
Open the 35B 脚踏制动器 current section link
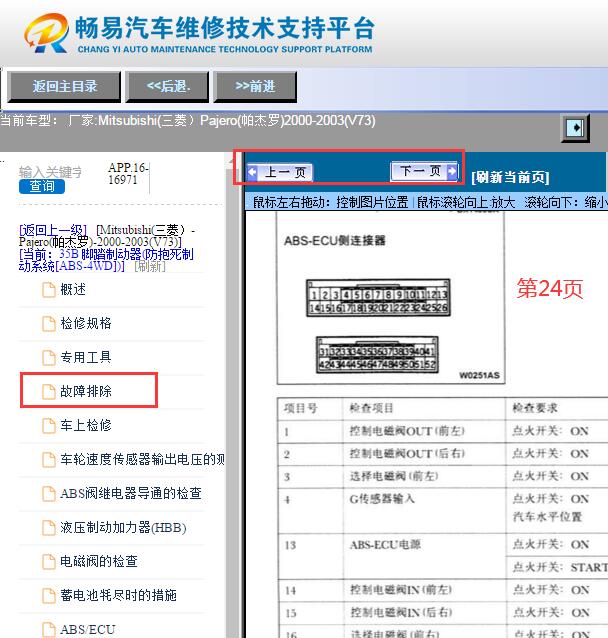pyautogui.click(x=106, y=260)
